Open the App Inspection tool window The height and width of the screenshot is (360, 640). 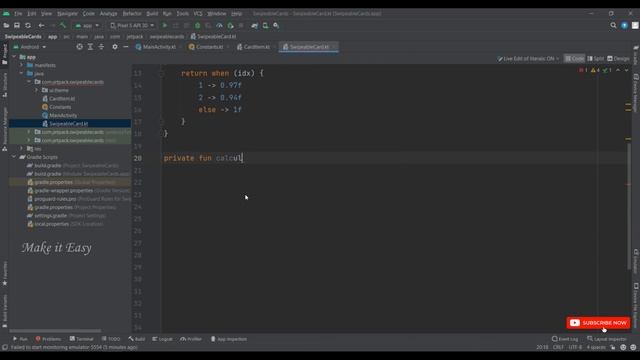(229, 339)
